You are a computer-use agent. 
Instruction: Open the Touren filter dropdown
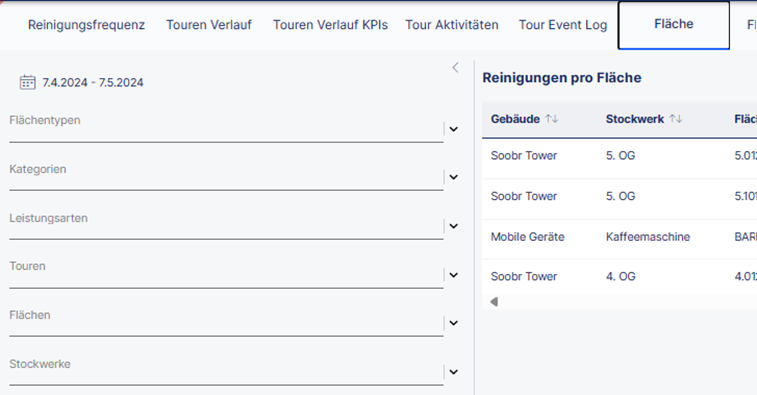453,275
